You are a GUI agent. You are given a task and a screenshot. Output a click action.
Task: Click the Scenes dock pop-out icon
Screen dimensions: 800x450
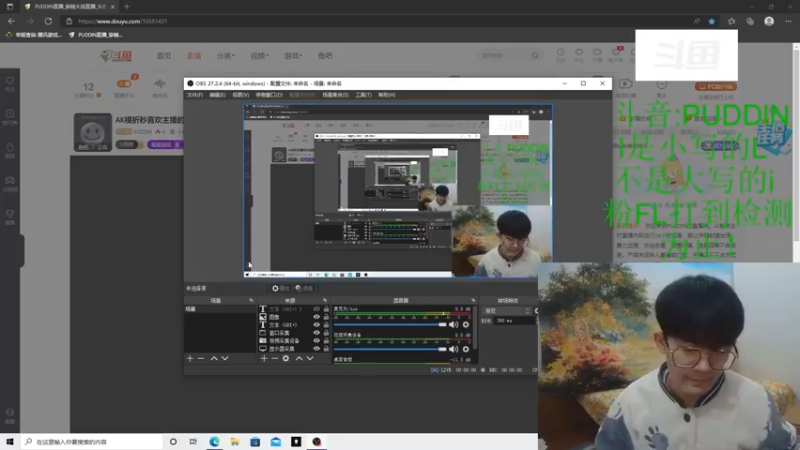pos(251,301)
